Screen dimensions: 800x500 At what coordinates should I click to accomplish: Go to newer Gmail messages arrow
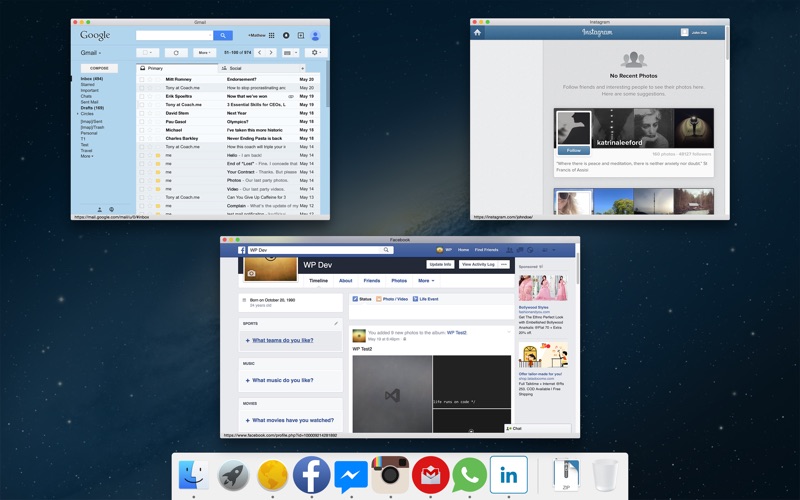click(260, 53)
